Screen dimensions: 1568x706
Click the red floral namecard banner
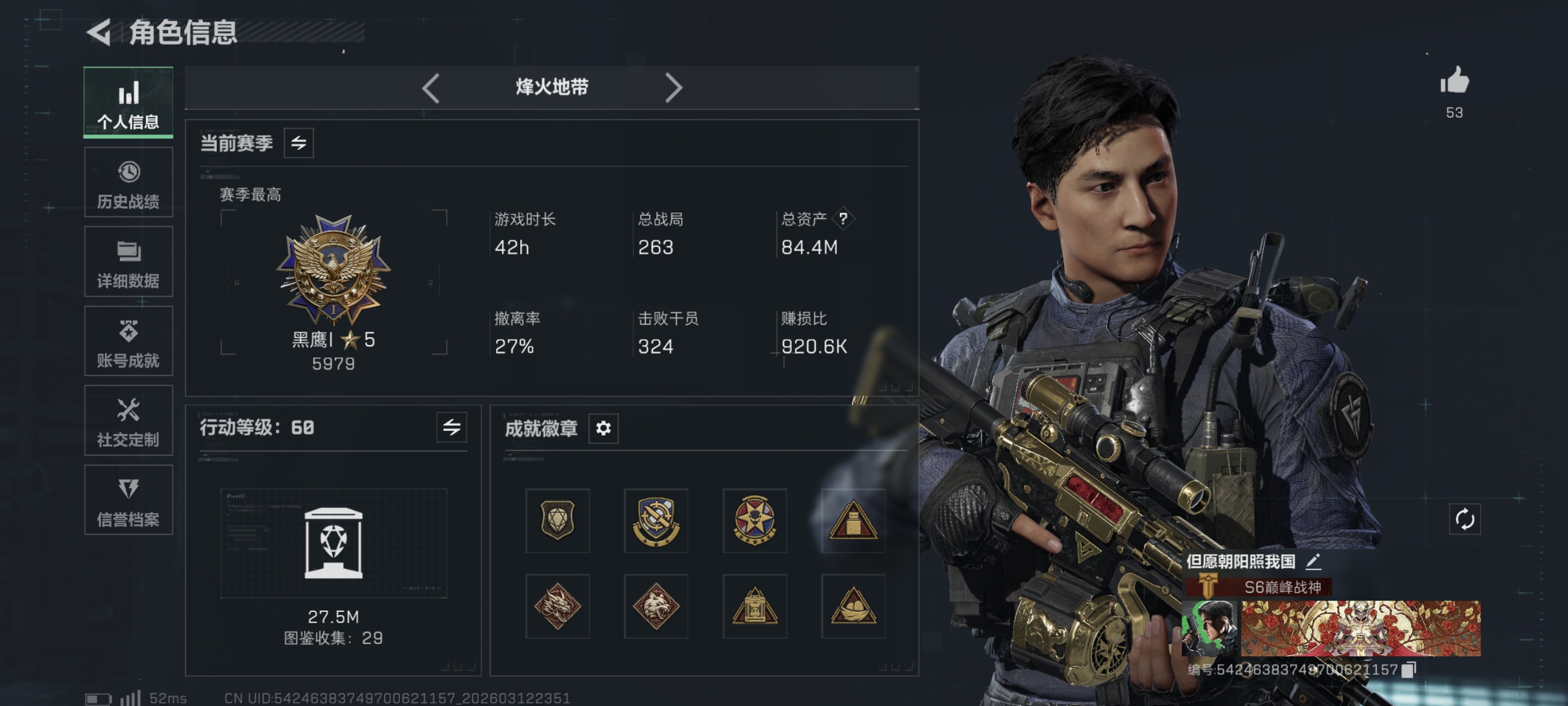pyautogui.click(x=1360, y=628)
